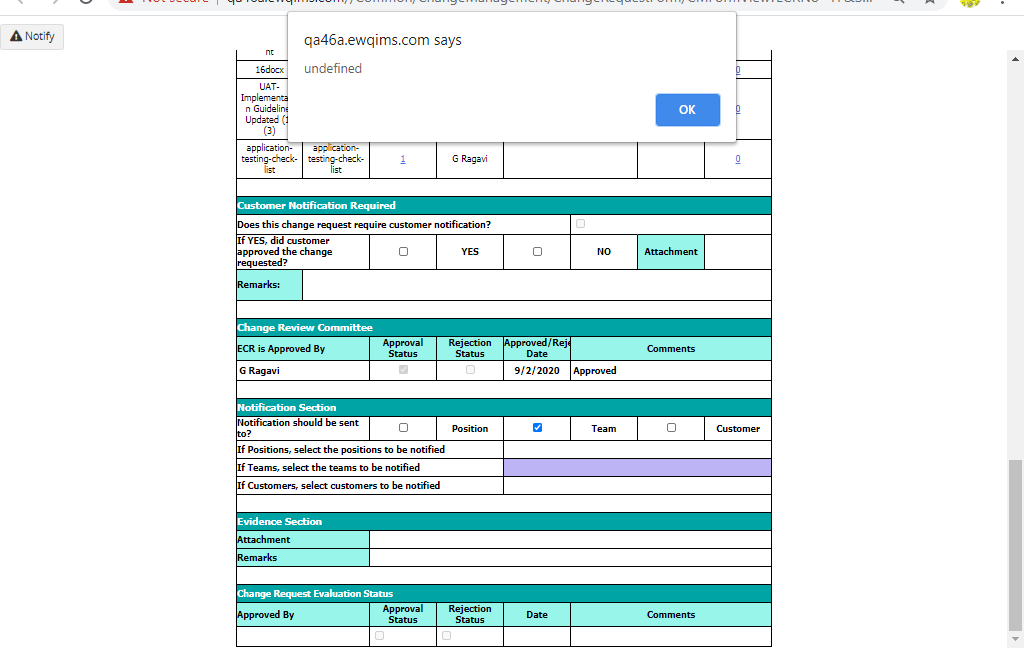Click 'qa46a.ewqims.com says' dialog title
The width and height of the screenshot is (1024, 659).
[383, 40]
